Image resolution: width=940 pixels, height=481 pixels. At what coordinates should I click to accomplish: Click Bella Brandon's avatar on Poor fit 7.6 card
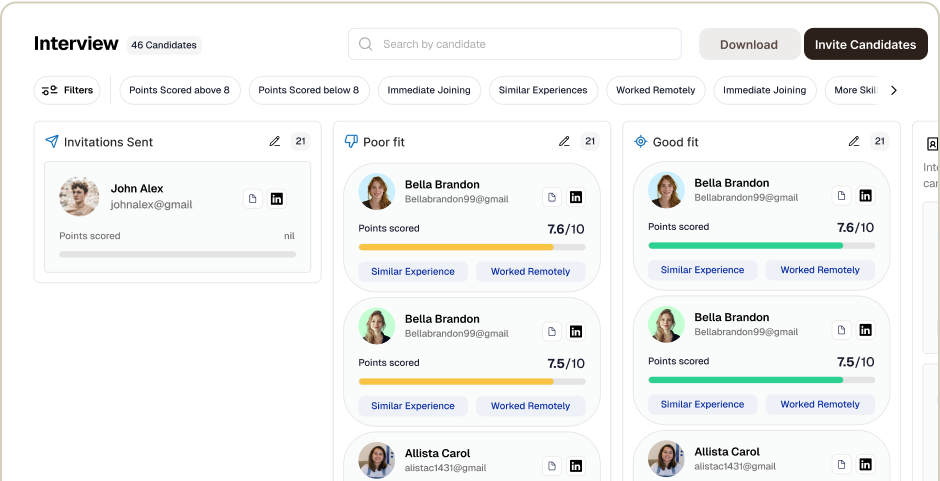coord(377,191)
